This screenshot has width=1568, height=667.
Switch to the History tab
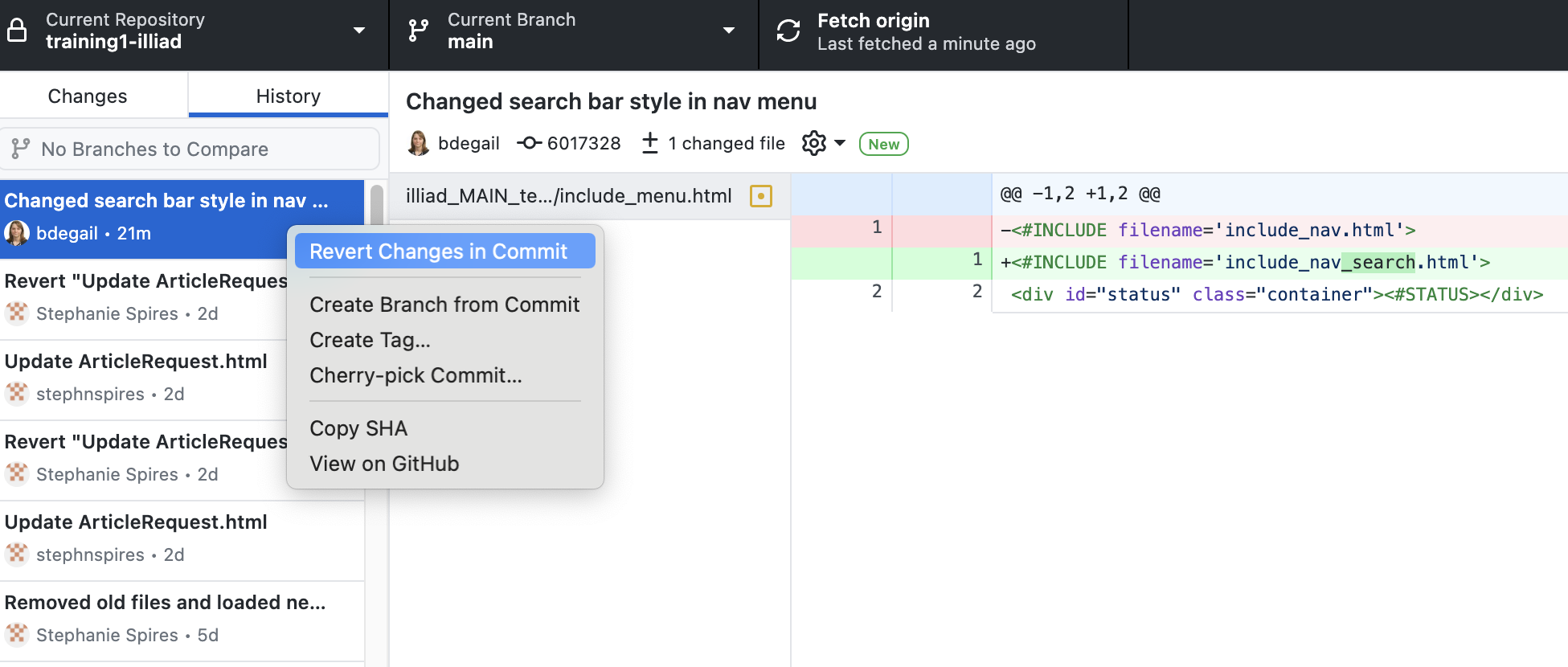coord(288,96)
